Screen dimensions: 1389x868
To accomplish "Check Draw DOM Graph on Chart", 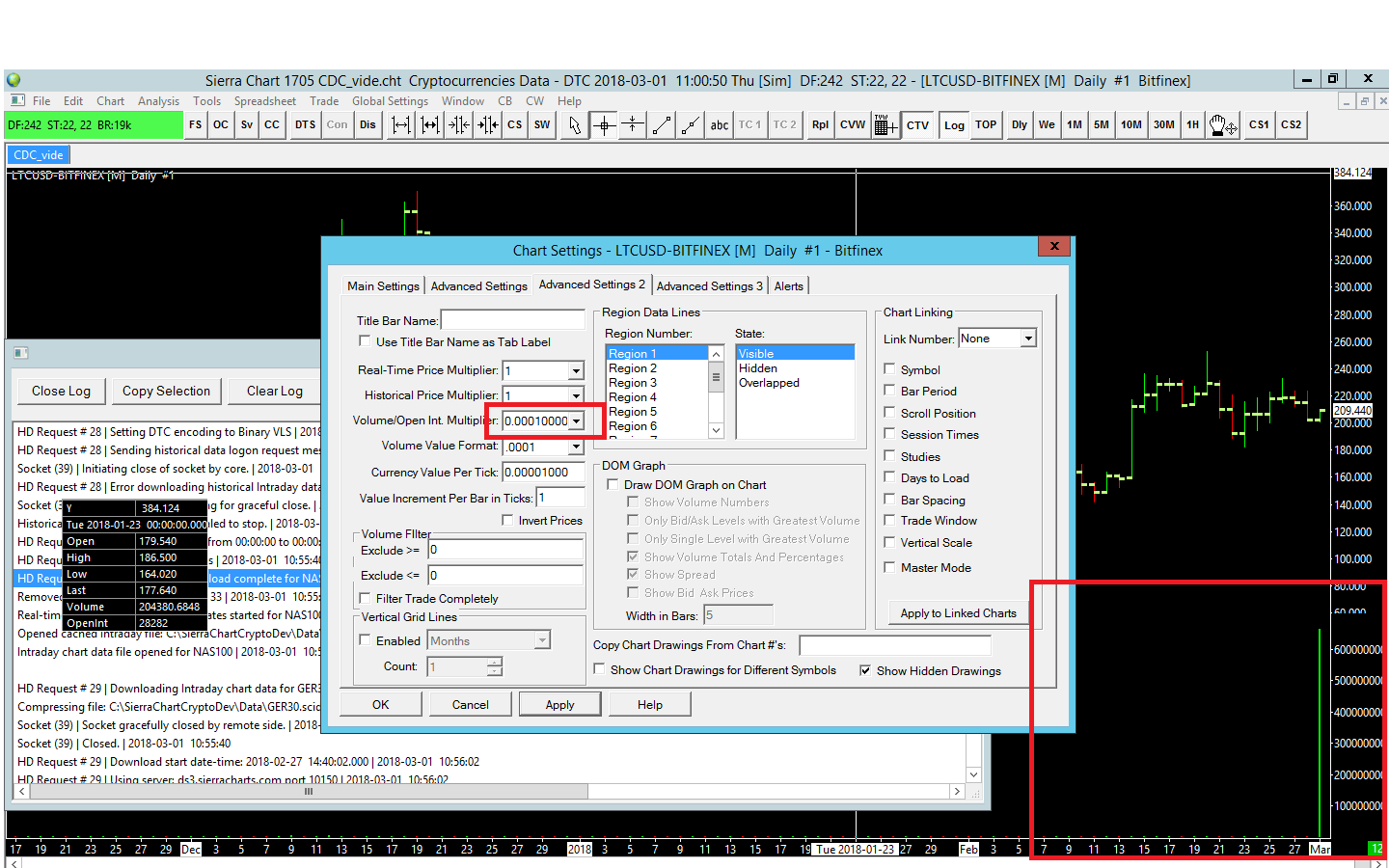I will [x=613, y=485].
